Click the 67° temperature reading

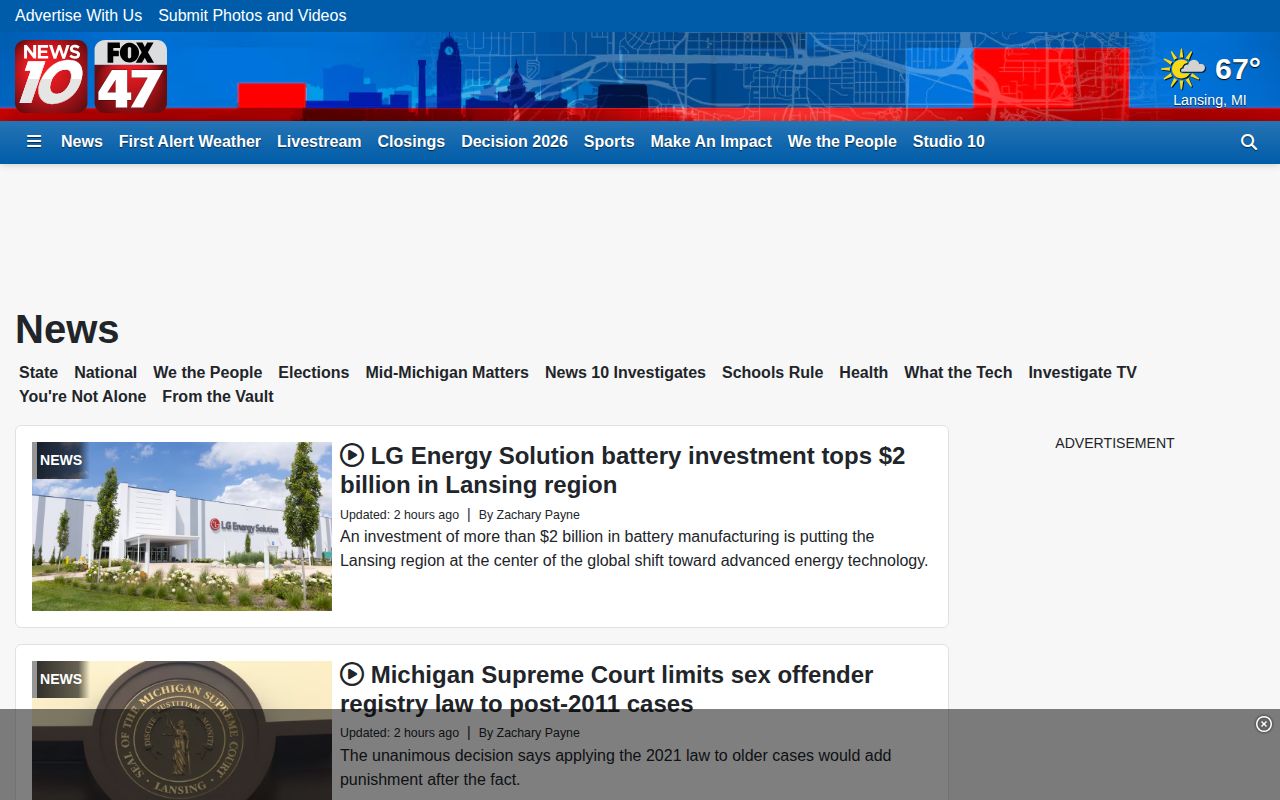pos(1237,69)
